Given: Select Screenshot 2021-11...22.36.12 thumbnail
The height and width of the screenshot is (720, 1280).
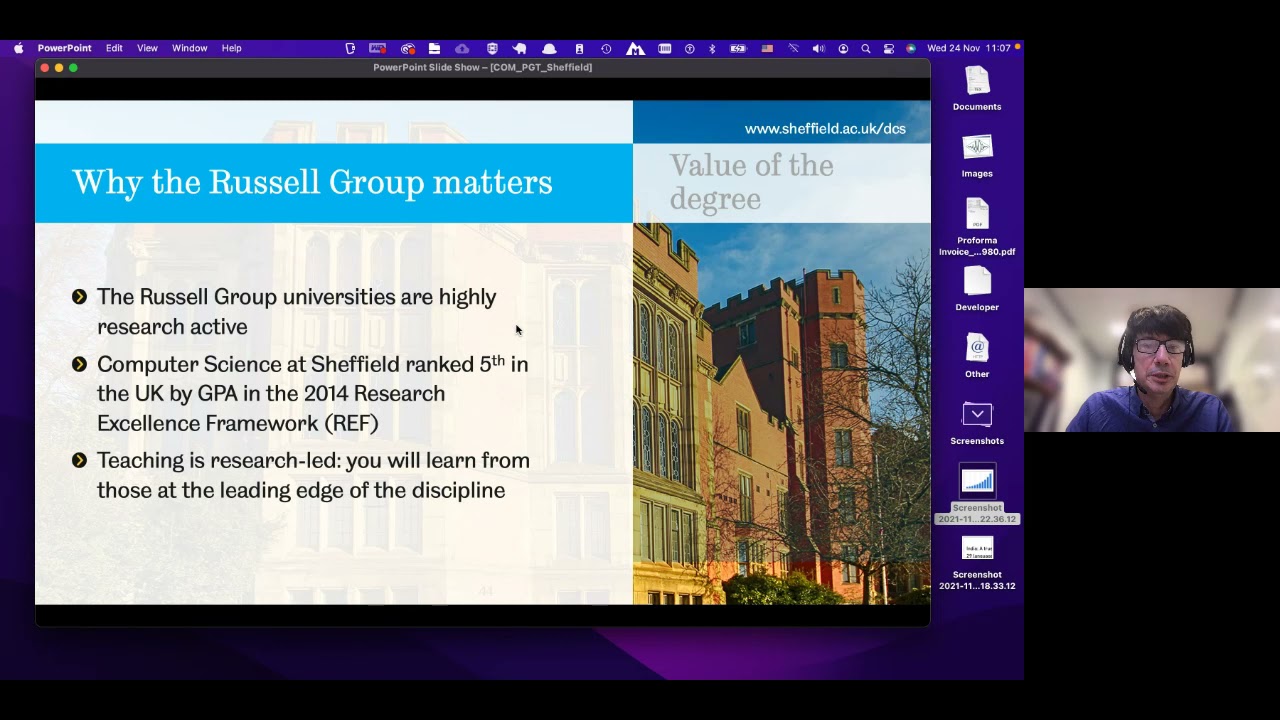Looking at the screenshot, I should click(977, 494).
